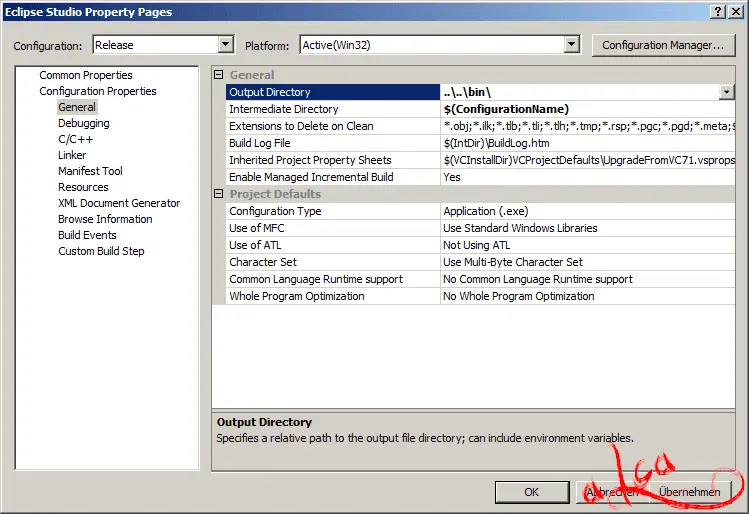Open the Debugging page in the tree
Image resolution: width=749 pixels, height=514 pixels.
pyautogui.click(x=84, y=123)
